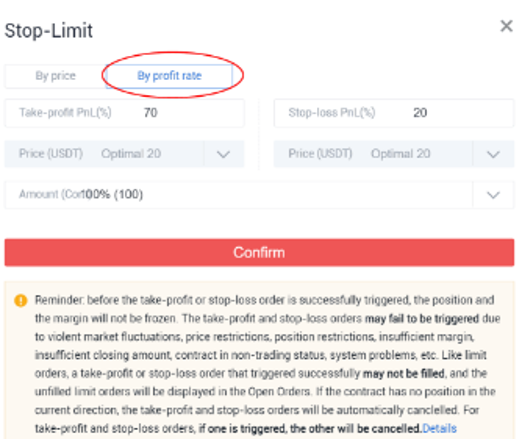Click the Take-profit PnL(%) input field

(124, 113)
